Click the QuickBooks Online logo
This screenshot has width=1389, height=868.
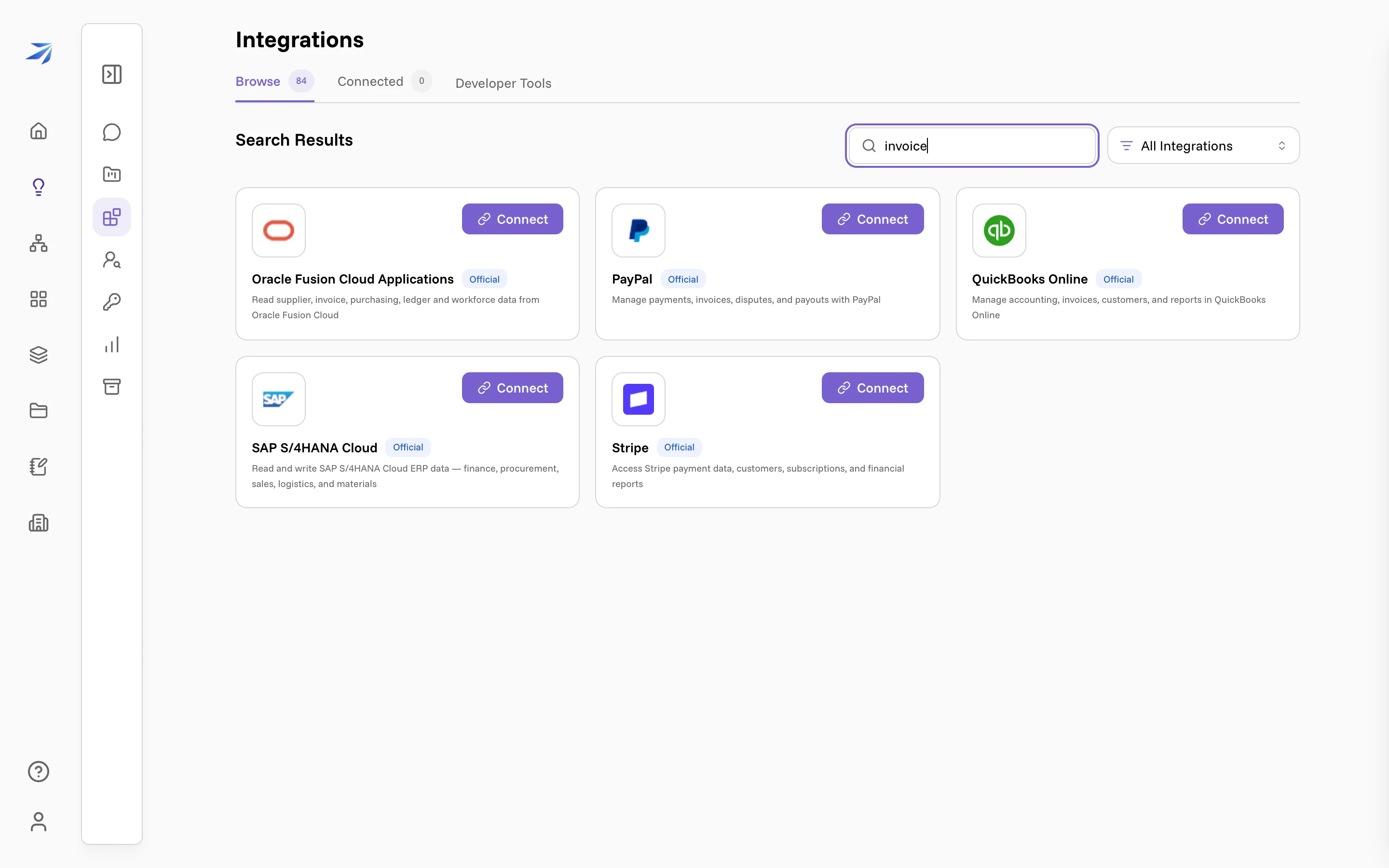click(x=999, y=230)
